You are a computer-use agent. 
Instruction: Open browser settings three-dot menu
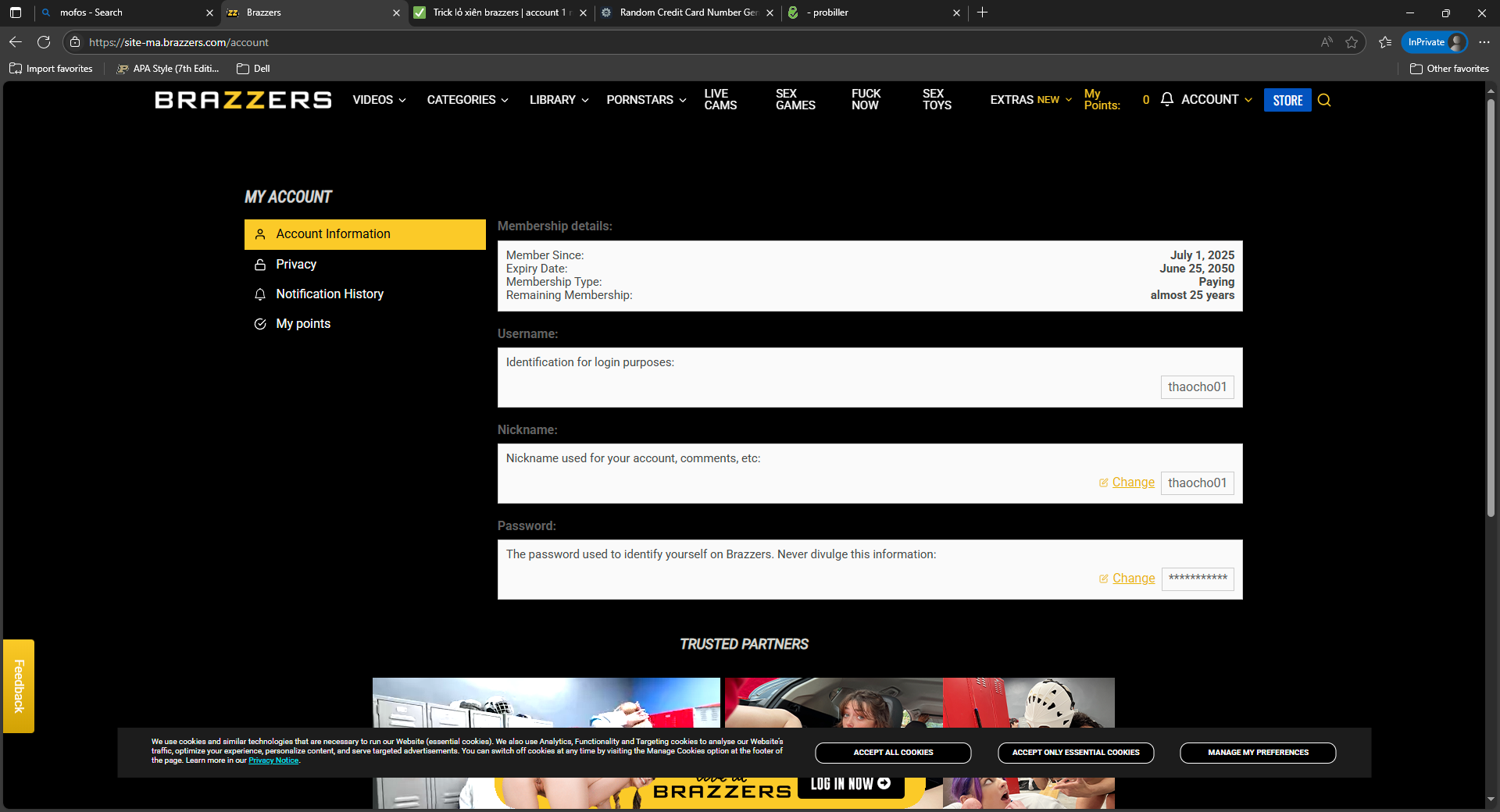(1484, 42)
